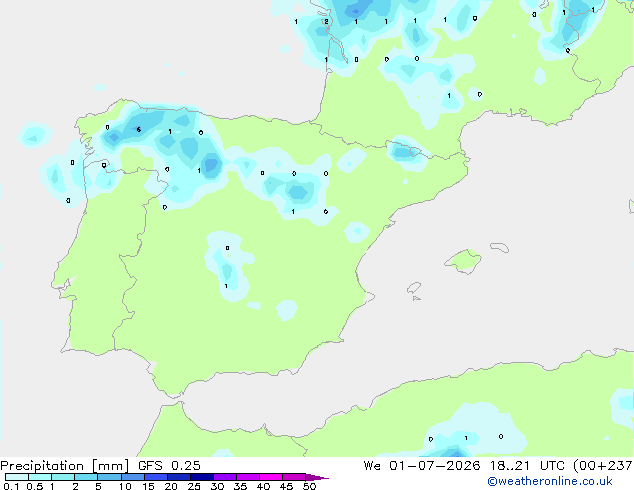The height and width of the screenshot is (490, 634).
Task: Pick the 35–40 mm legend swatch
Action: point(247,477)
